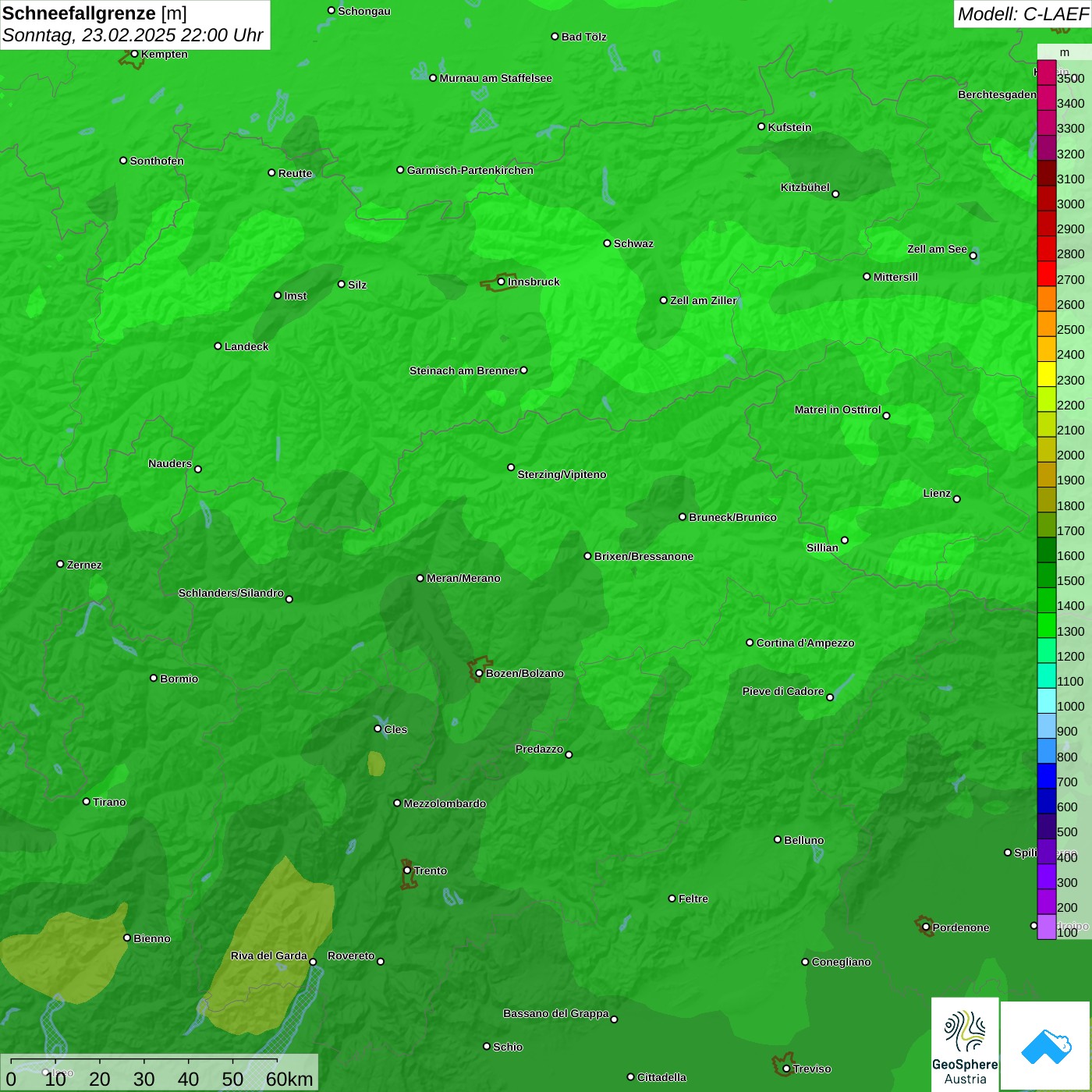Screen dimensions: 1092x1092
Task: Click the Zell am Ziller label
Action: 704,300
